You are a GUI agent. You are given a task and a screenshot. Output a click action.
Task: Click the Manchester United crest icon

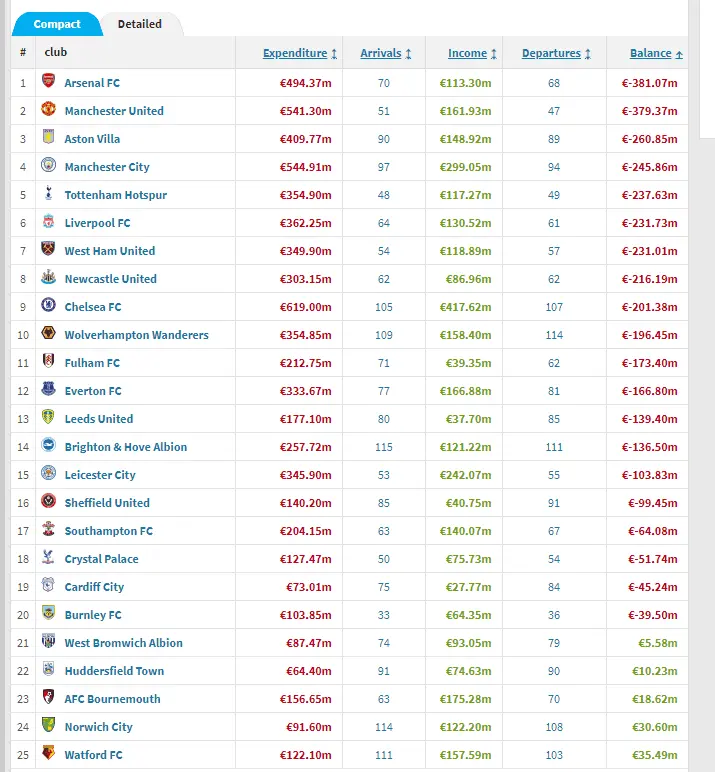tap(48, 110)
